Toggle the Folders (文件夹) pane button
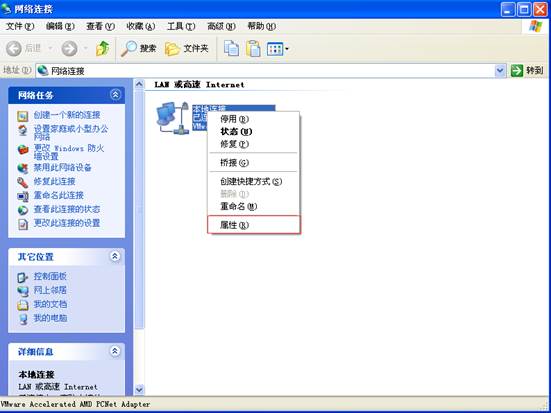Viewport: 551px width, 413px height. tap(187, 49)
